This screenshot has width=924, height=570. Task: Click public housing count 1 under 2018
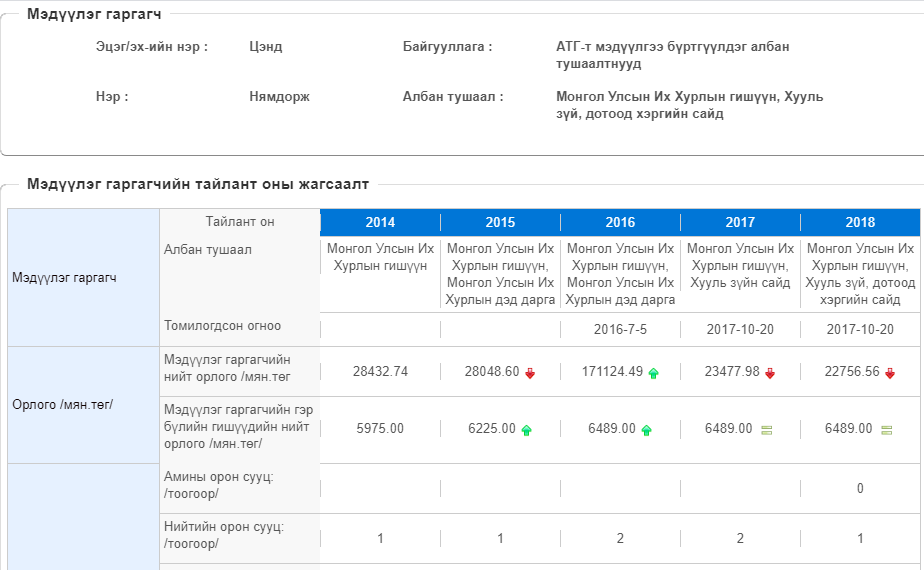[860, 538]
